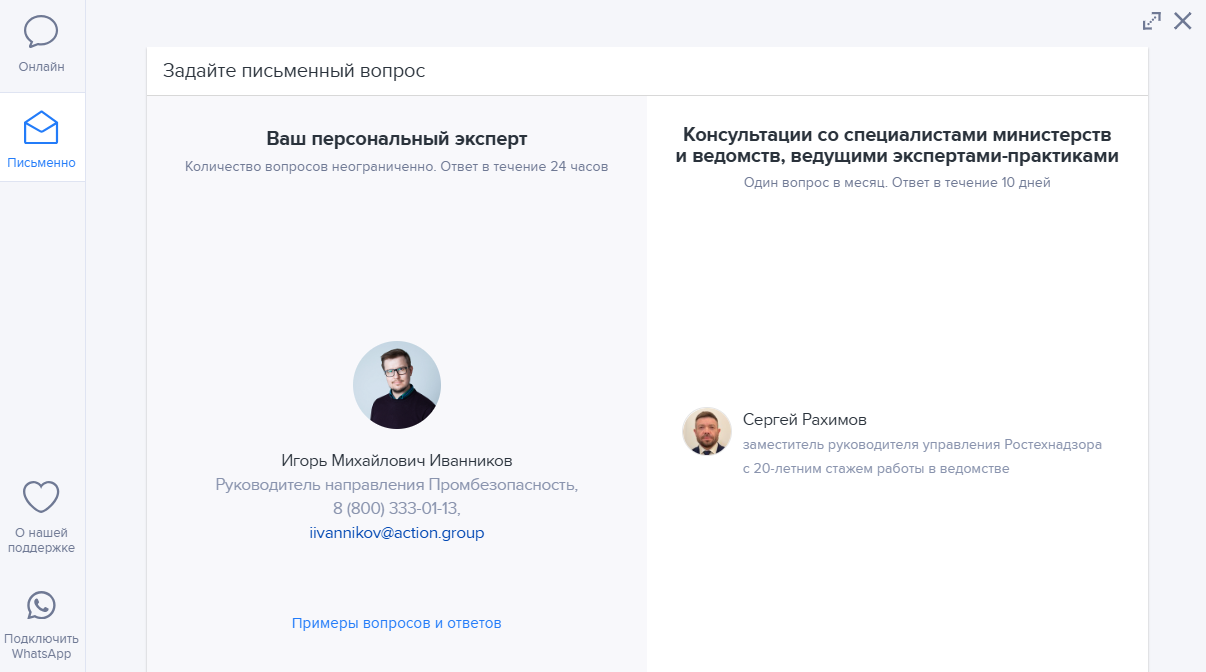Click Сергей Рахимов's avatar photo
The image size is (1206, 672).
(707, 431)
